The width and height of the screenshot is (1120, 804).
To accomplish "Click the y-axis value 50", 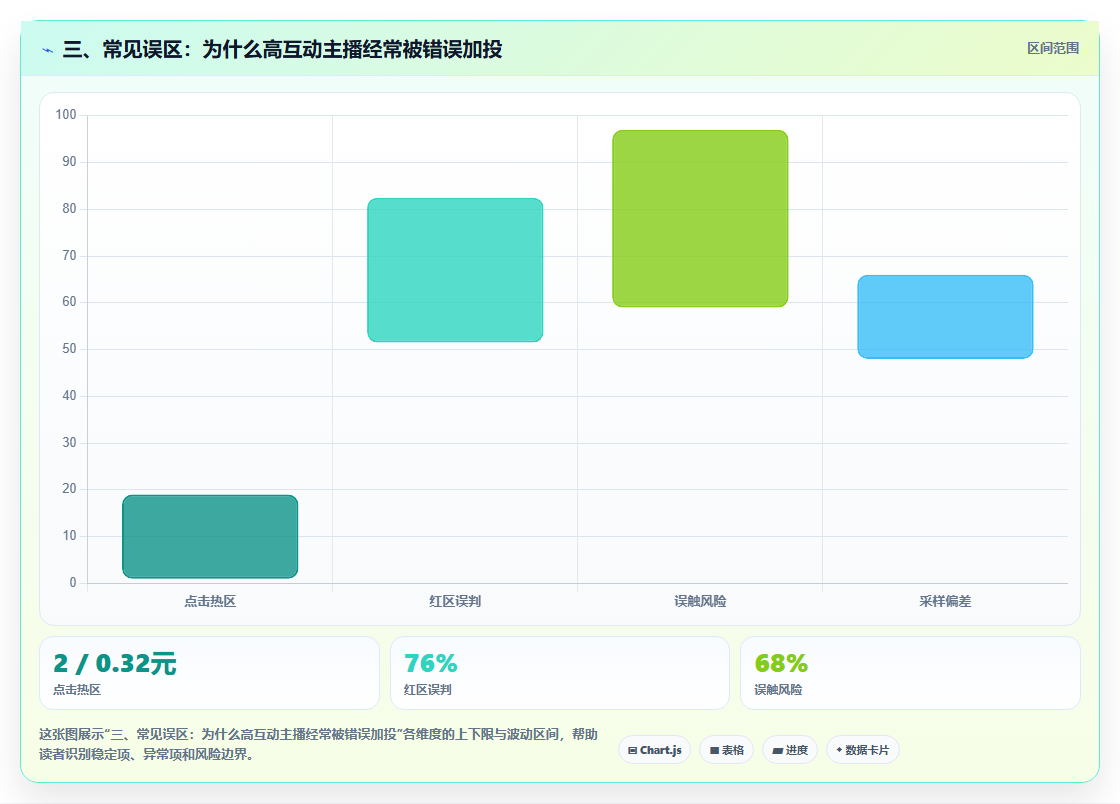I will 69,348.
